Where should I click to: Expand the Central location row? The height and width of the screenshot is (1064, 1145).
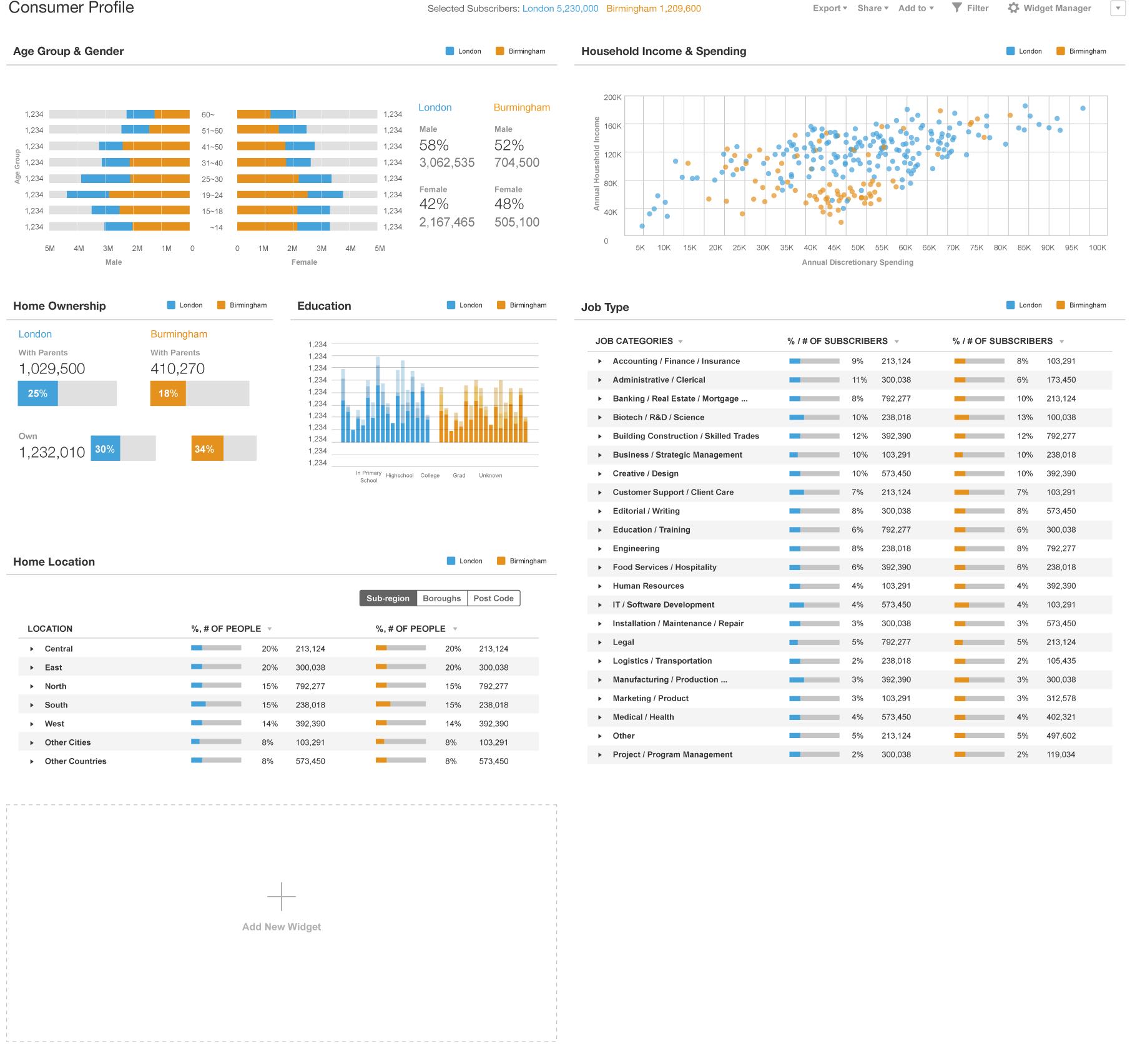[x=32, y=649]
